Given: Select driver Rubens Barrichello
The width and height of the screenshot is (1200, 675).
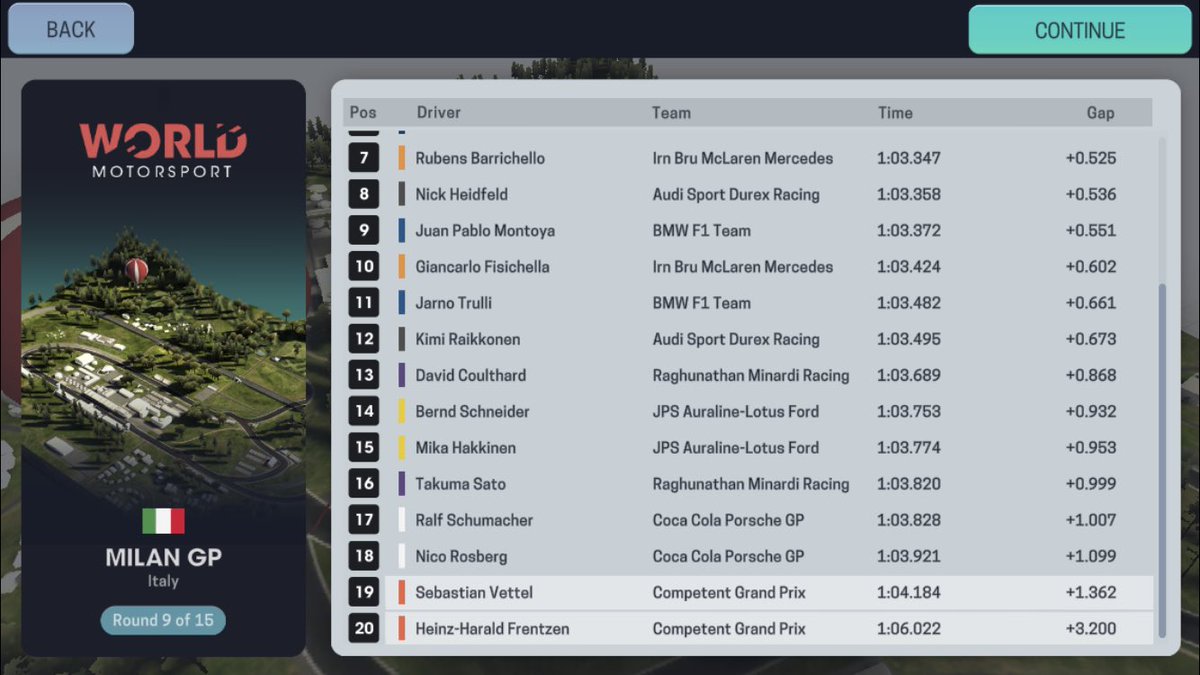Looking at the screenshot, I should [480, 158].
